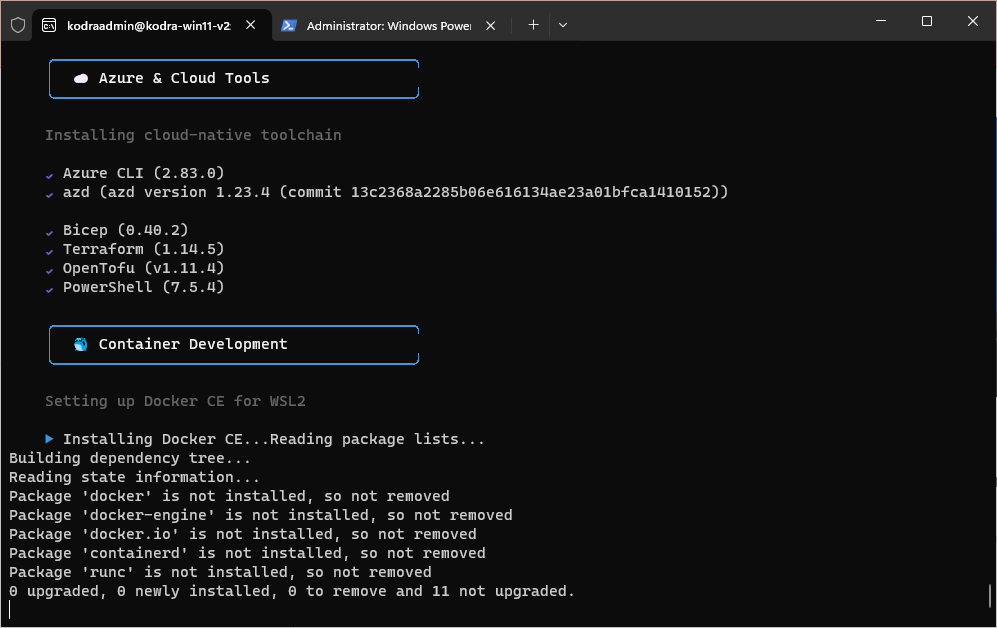
Task: Click the checkmark beside Azure CLI (2.83.0)
Action: pyautogui.click(x=49, y=173)
